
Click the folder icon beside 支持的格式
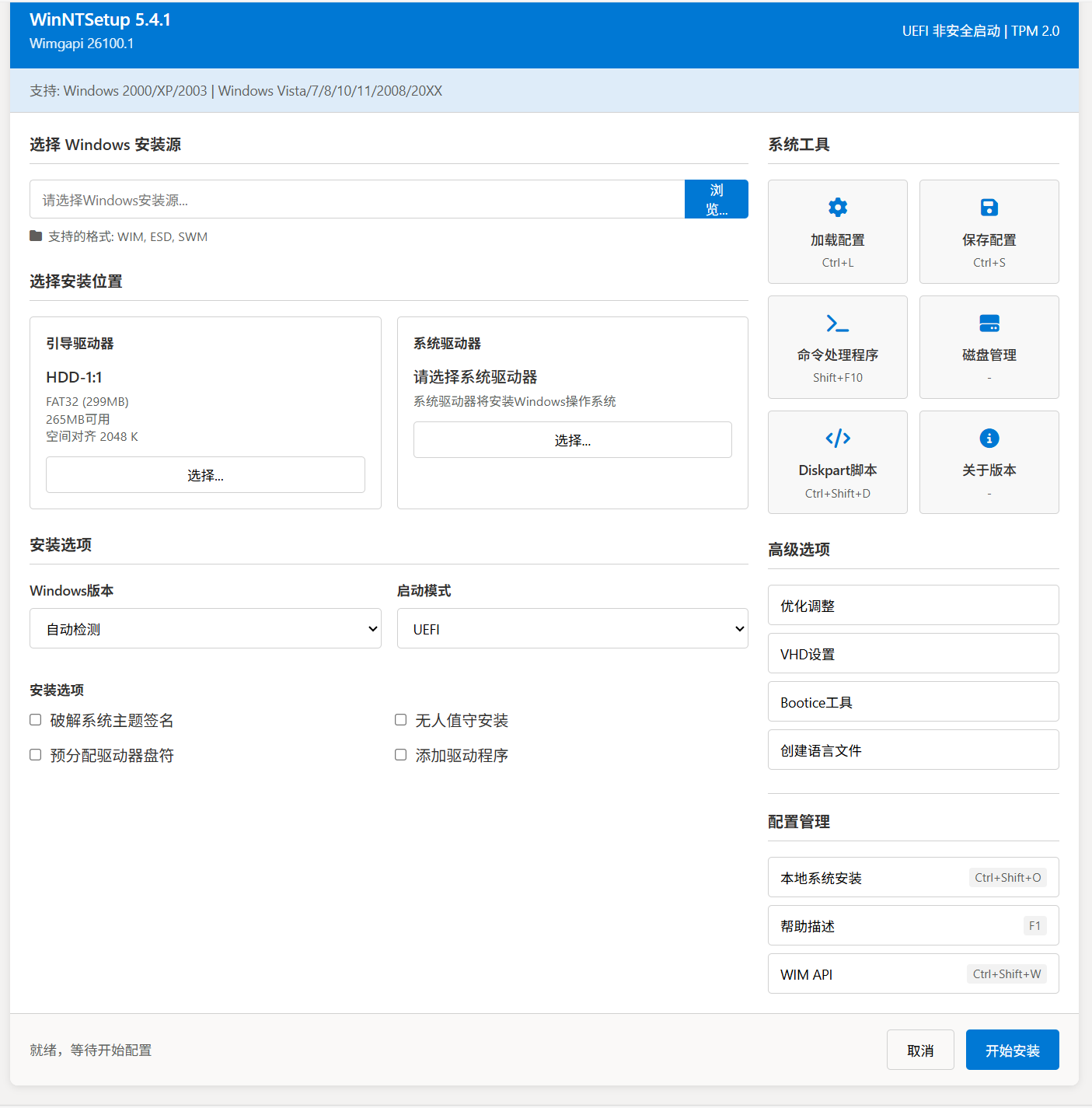pyautogui.click(x=36, y=236)
